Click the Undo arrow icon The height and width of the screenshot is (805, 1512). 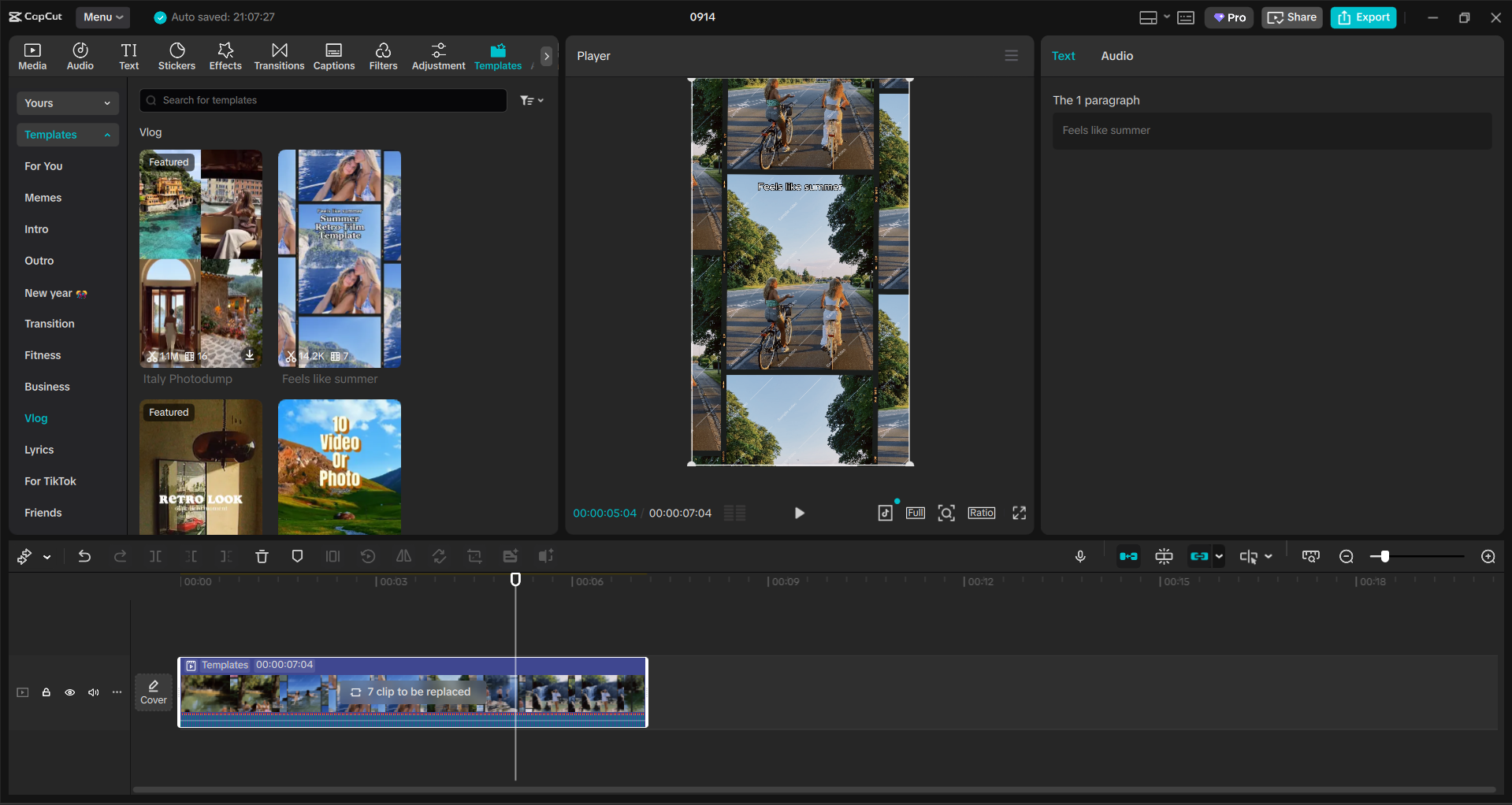(84, 557)
